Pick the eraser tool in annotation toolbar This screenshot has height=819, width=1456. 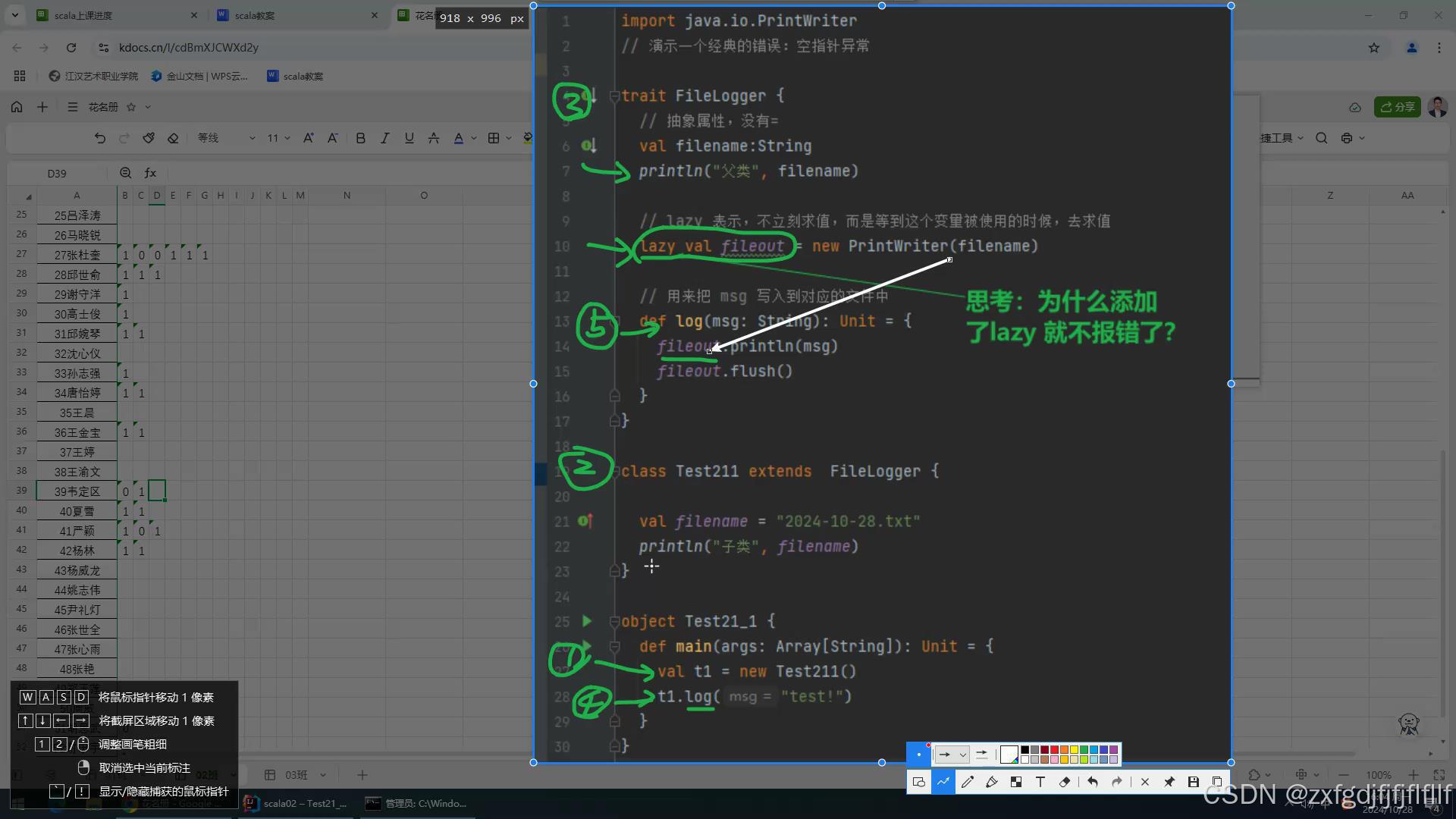click(x=1065, y=782)
